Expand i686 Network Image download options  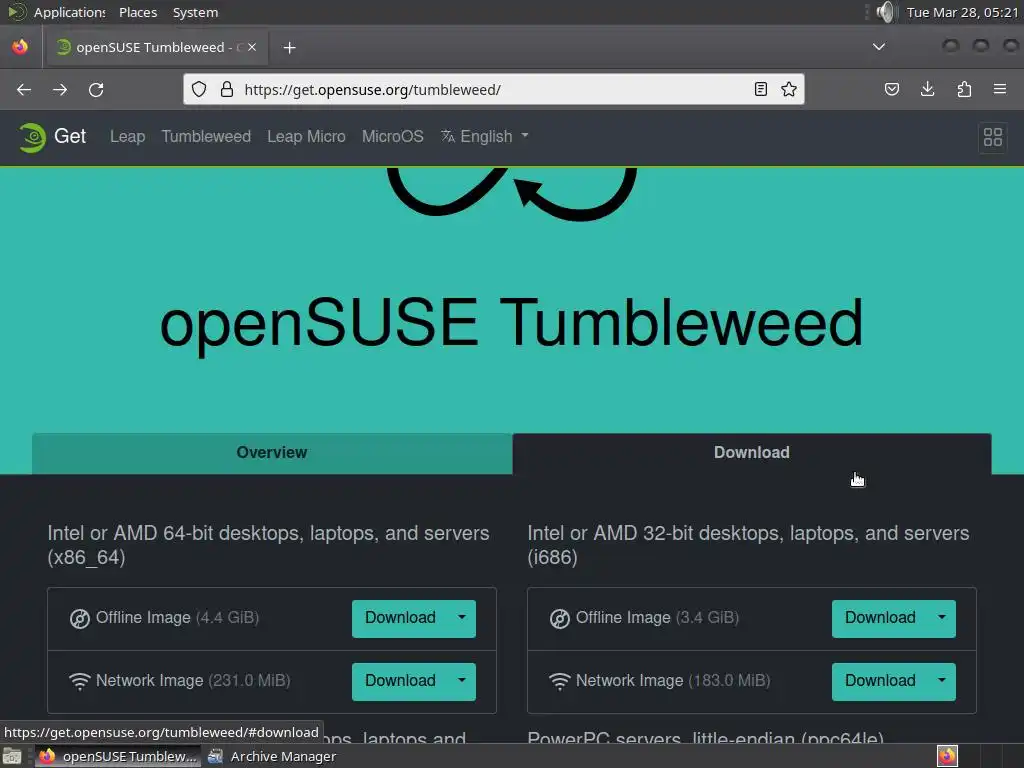942,681
